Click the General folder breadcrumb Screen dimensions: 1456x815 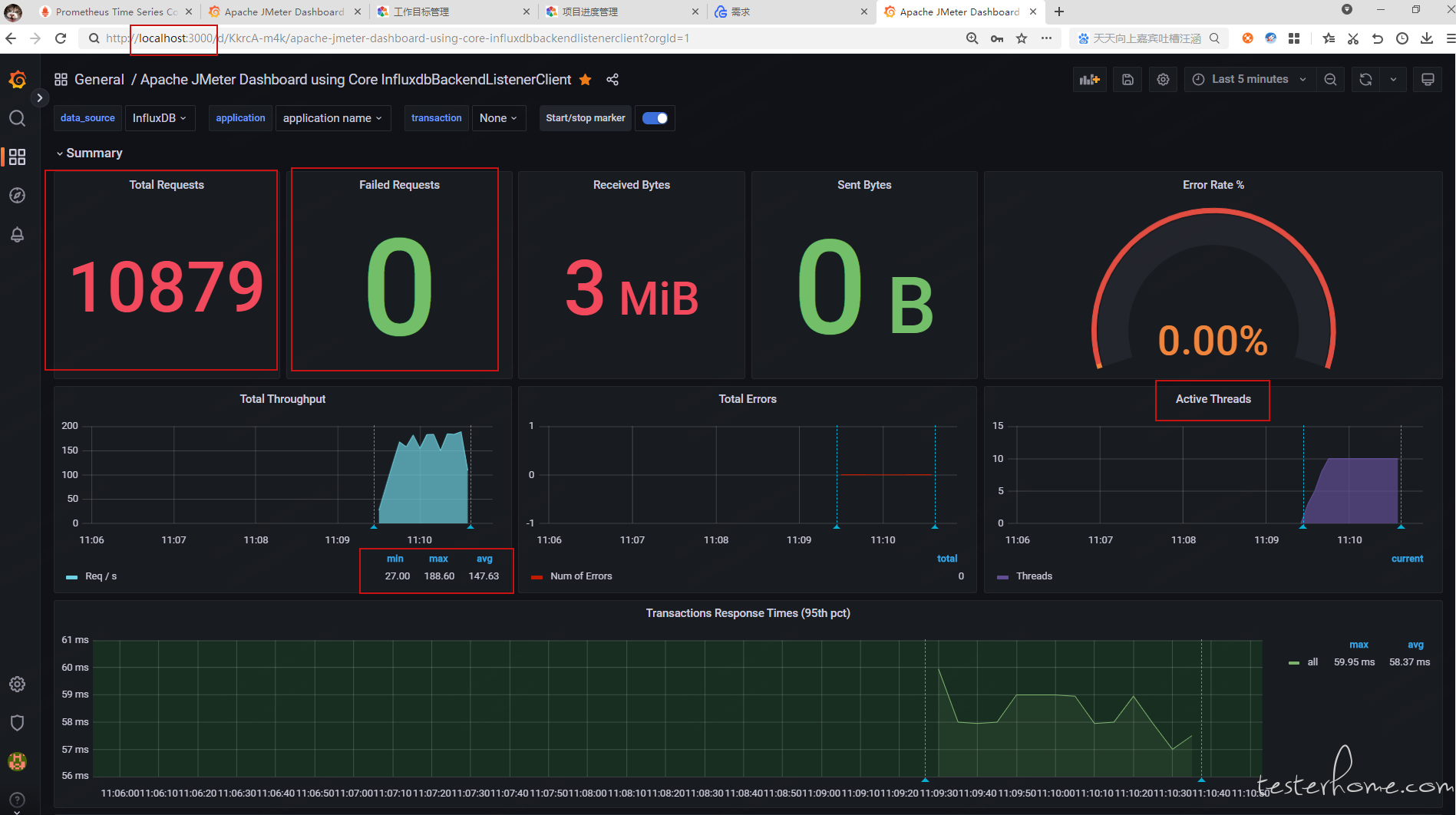(99, 80)
